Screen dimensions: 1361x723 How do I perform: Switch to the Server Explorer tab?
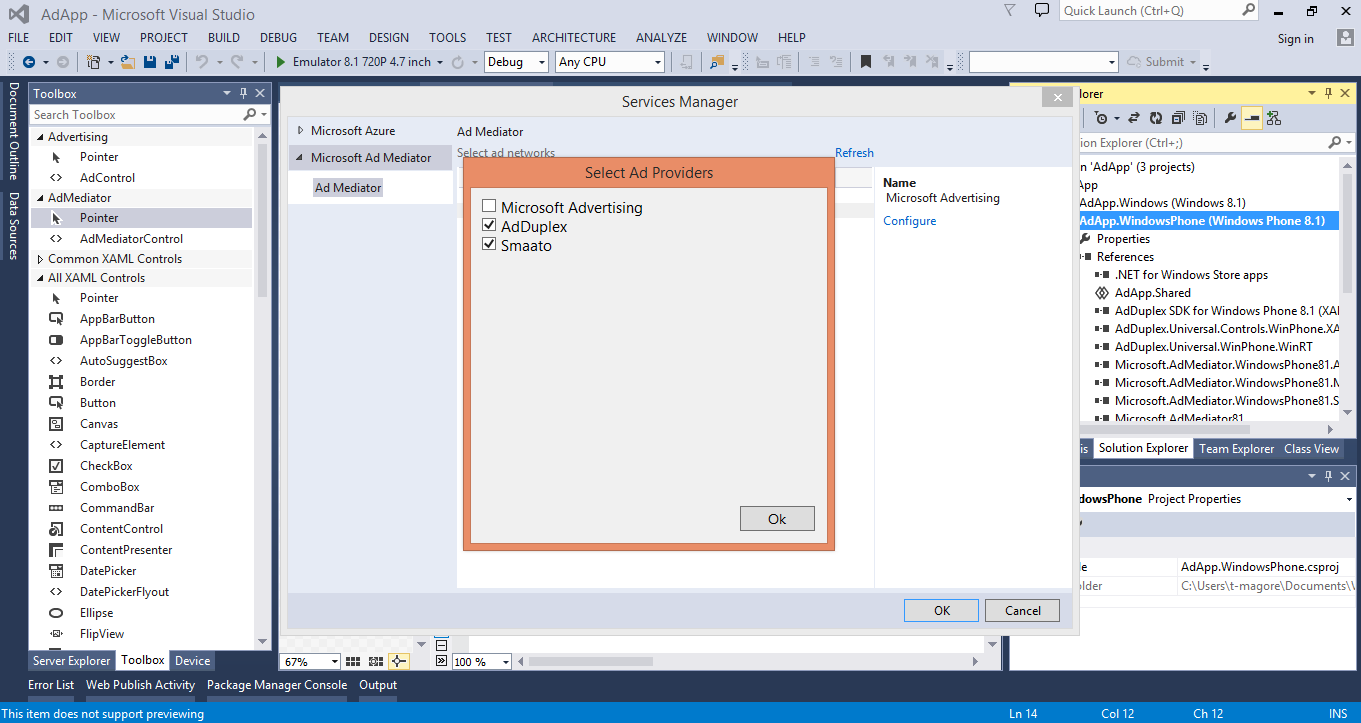pos(72,661)
